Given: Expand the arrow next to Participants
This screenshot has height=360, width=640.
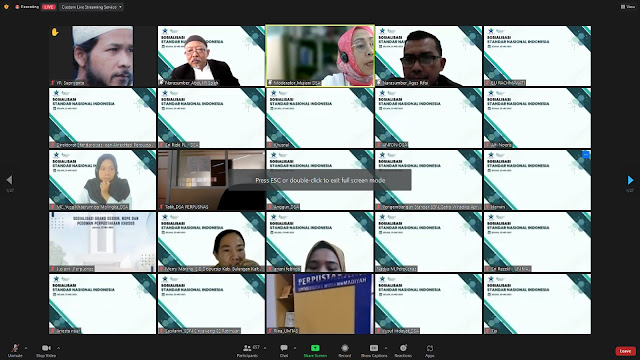Looking at the screenshot, I should [x=265, y=348].
